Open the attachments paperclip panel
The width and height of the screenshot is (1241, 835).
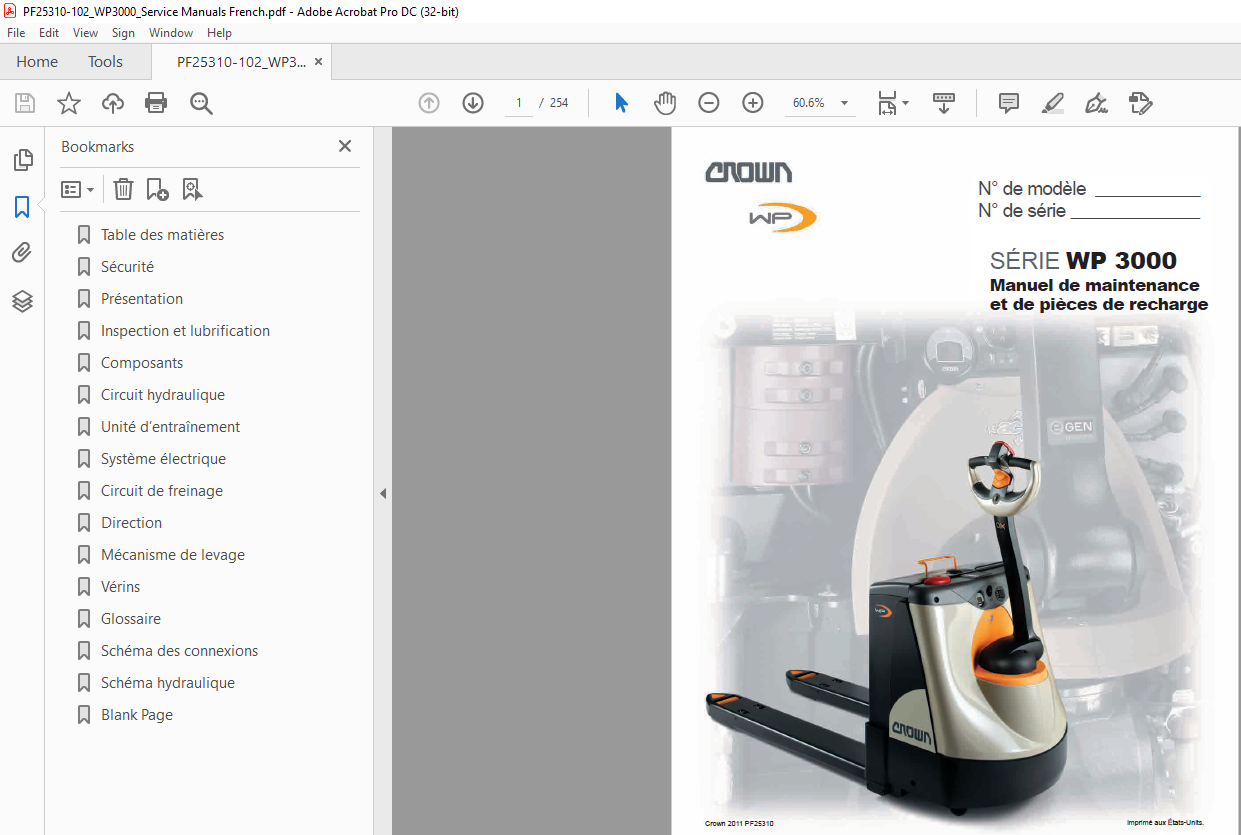(22, 254)
